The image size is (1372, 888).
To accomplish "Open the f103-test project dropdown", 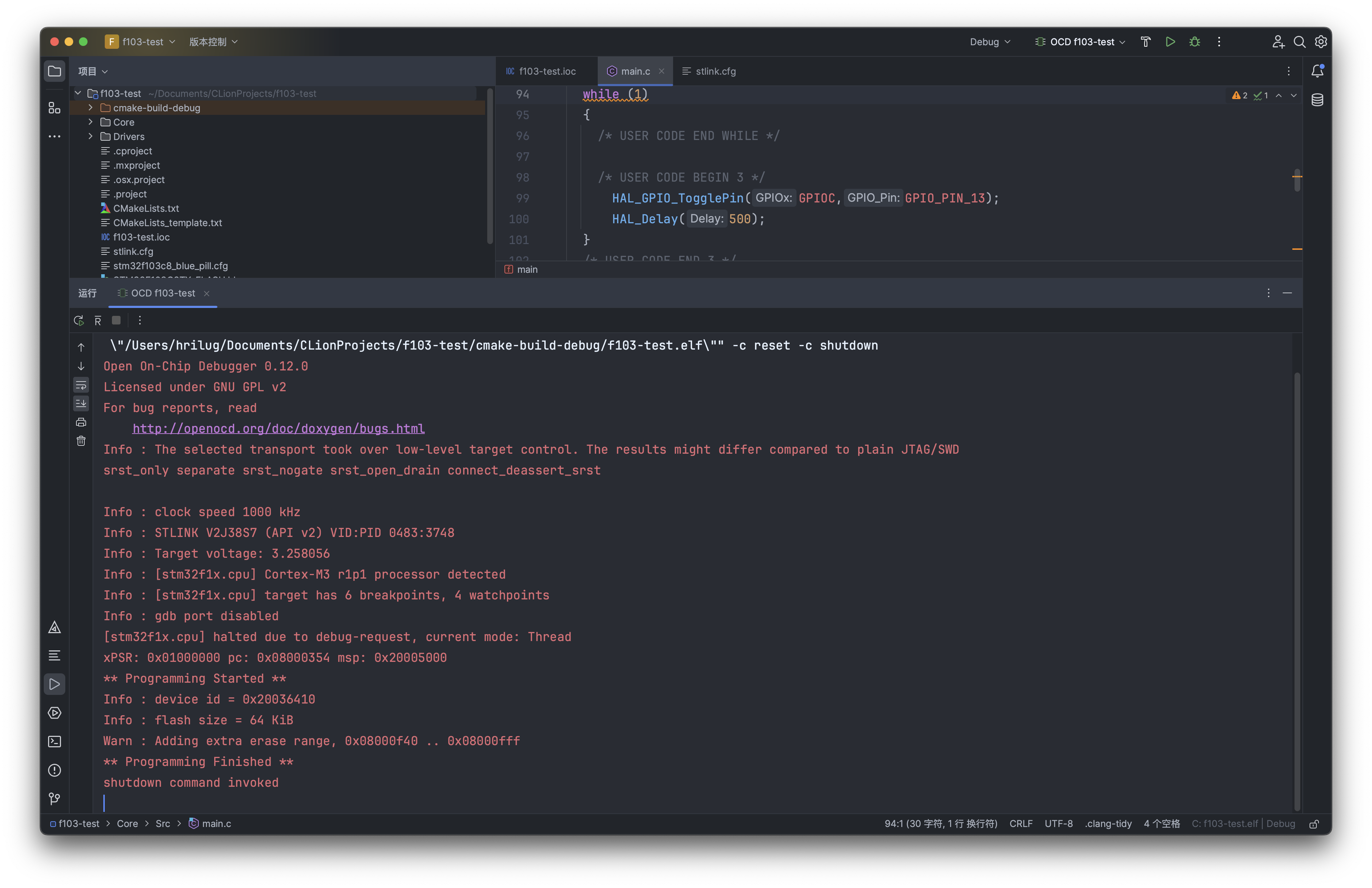I will (140, 42).
